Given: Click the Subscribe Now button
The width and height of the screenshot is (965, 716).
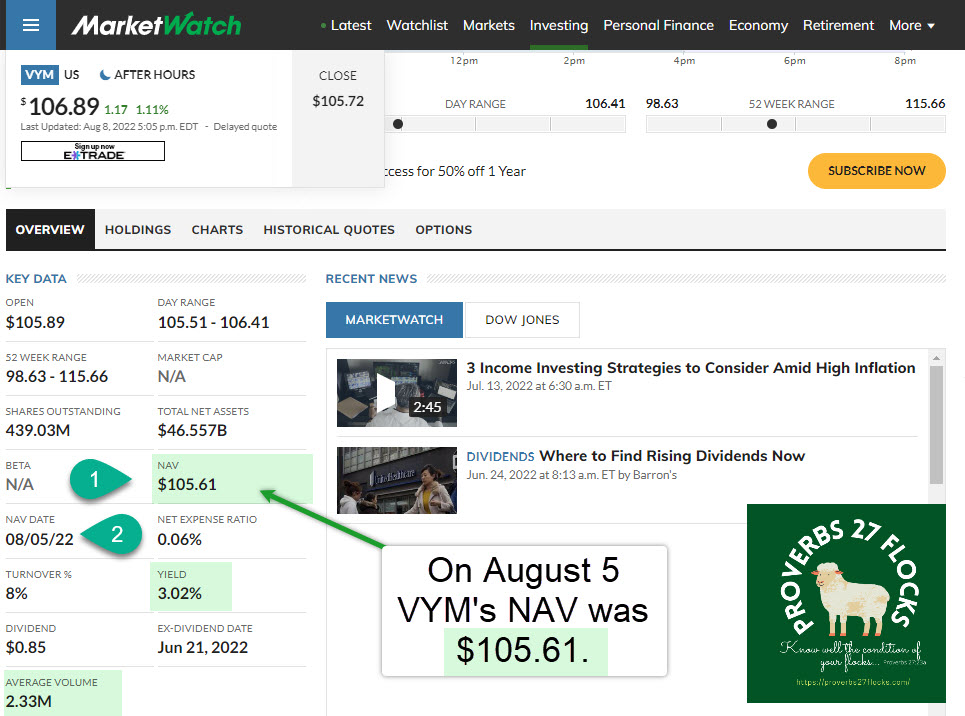Looking at the screenshot, I should click(876, 171).
